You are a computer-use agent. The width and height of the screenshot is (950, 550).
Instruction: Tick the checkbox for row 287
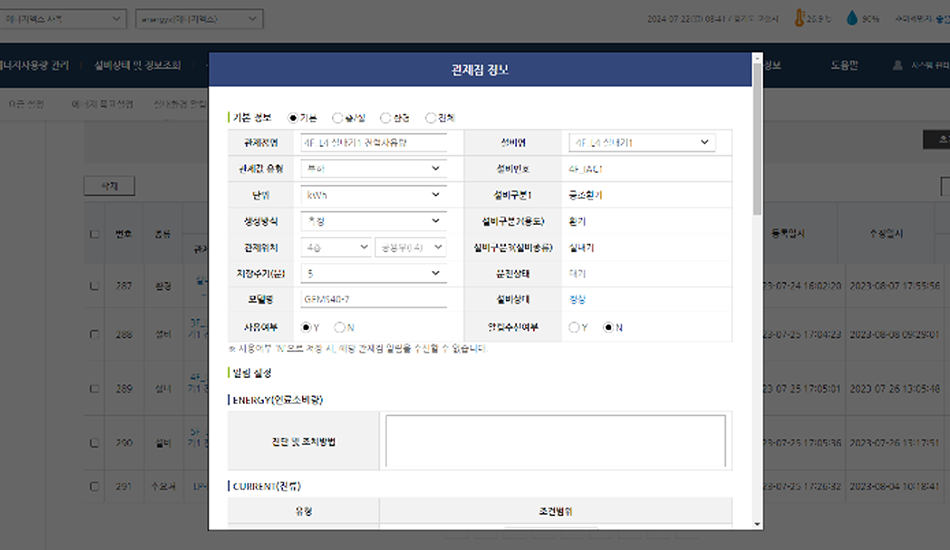[94, 286]
